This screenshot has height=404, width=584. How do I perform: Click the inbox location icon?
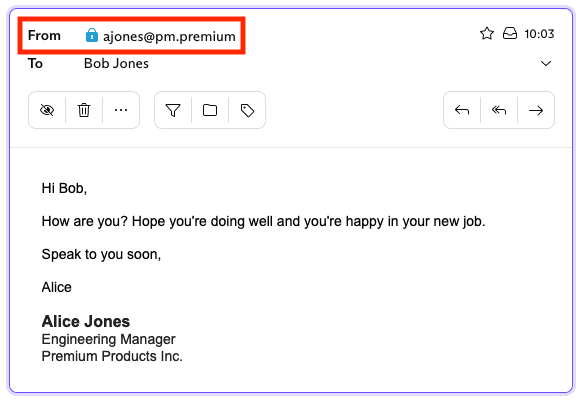pyautogui.click(x=510, y=34)
